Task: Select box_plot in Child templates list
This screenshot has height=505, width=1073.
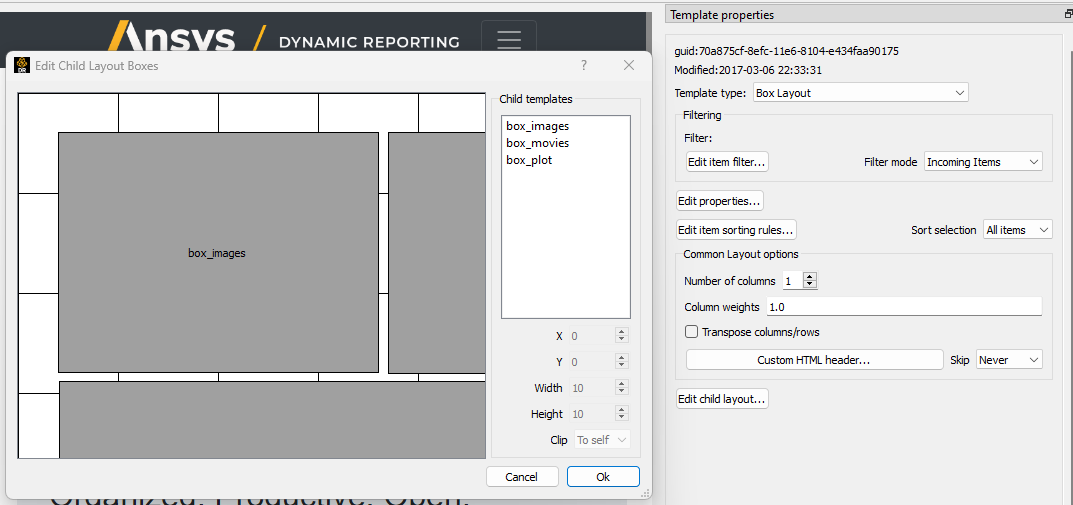Action: [529, 160]
